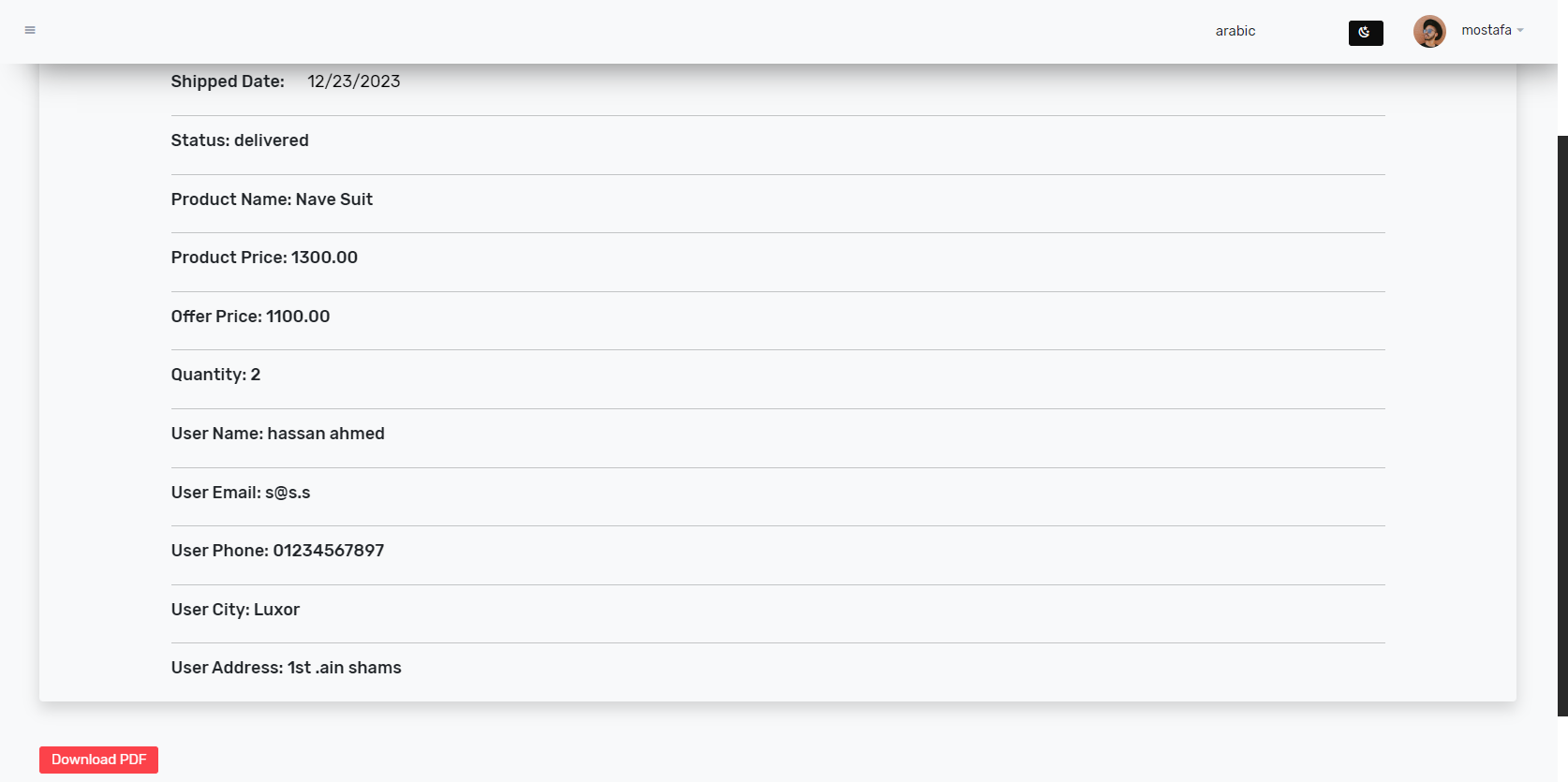Click the dropdown caret beside mostafa

1520,30
